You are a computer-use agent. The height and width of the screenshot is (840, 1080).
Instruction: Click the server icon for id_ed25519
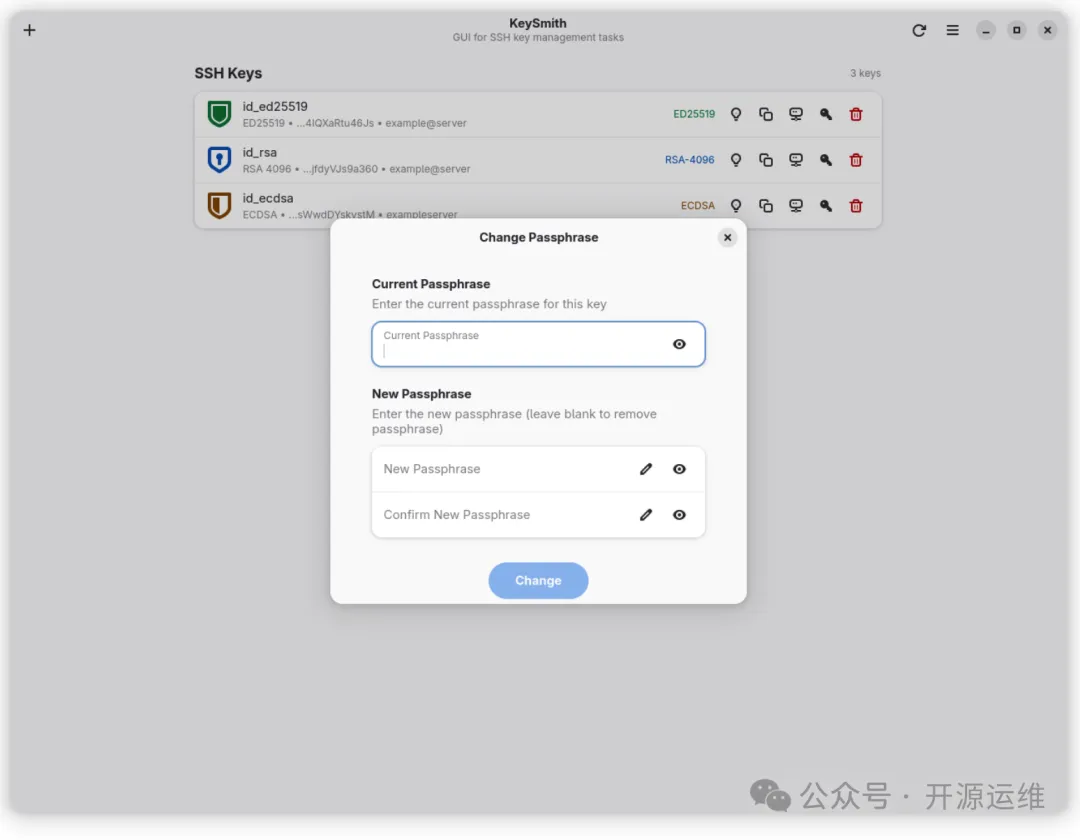[796, 114]
